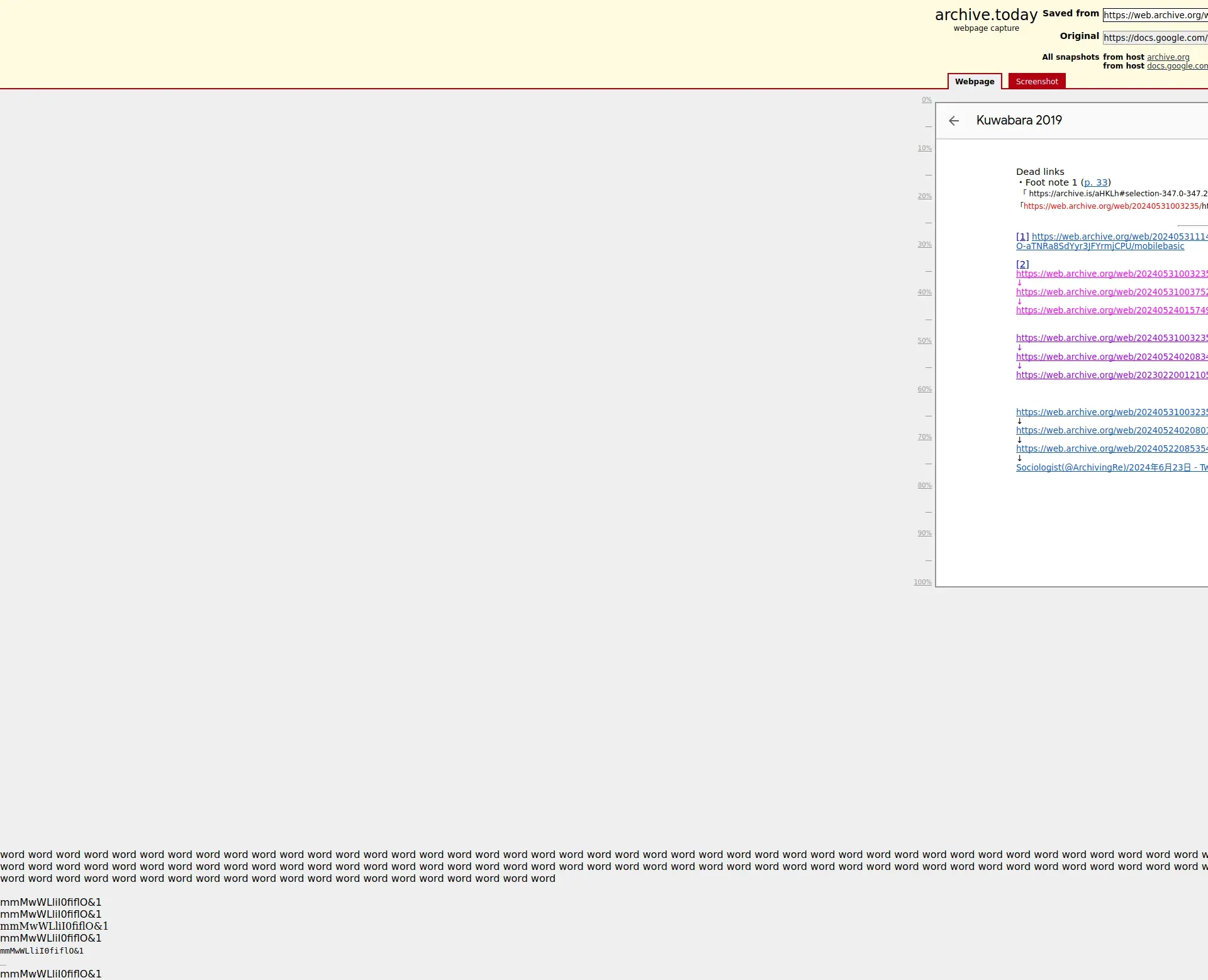Click the back arrow beside Kuwabara 2019
The image size is (1208, 980).
(954, 121)
